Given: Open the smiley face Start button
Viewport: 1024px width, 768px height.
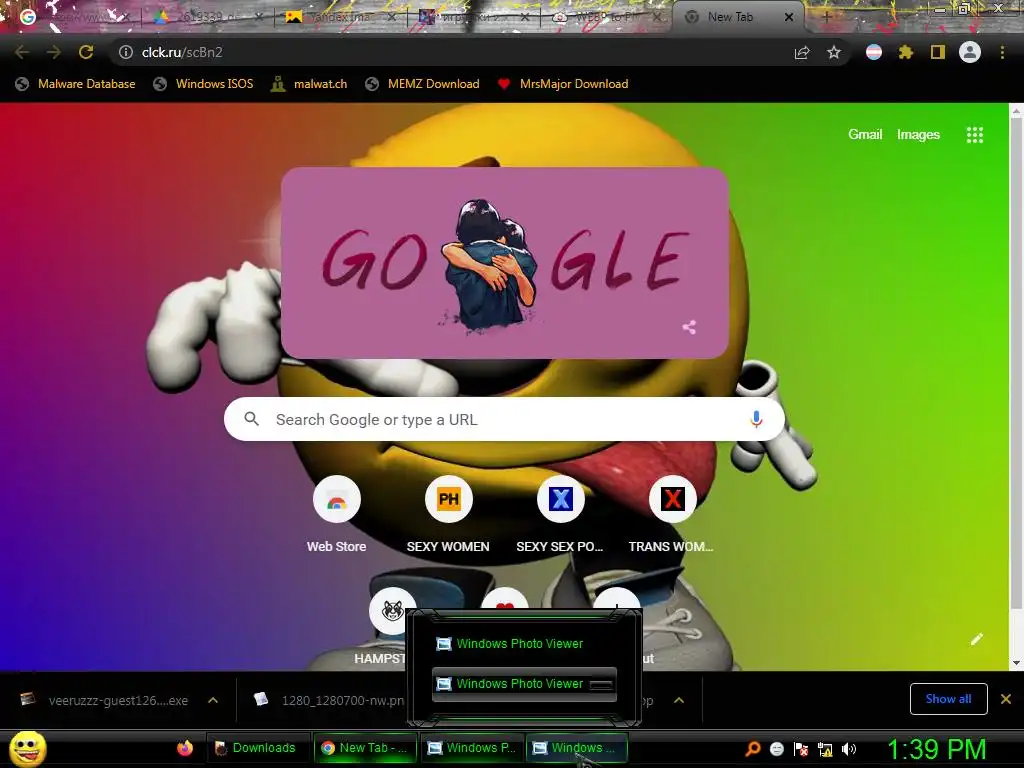Looking at the screenshot, I should coord(27,748).
